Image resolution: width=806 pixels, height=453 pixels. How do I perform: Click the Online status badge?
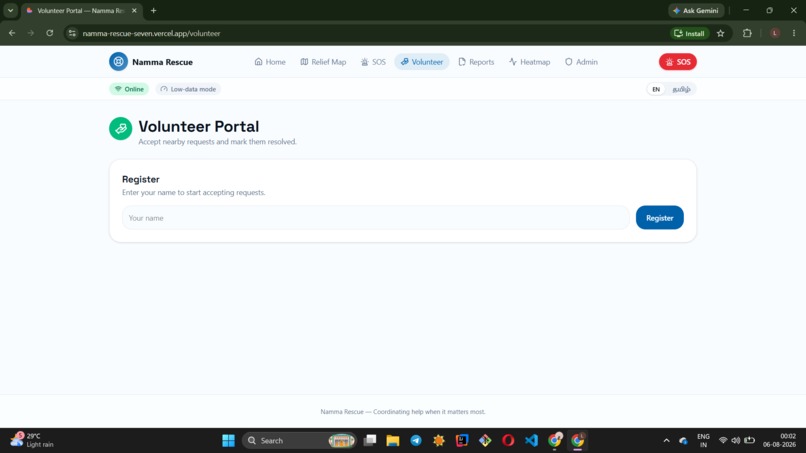[x=129, y=89]
